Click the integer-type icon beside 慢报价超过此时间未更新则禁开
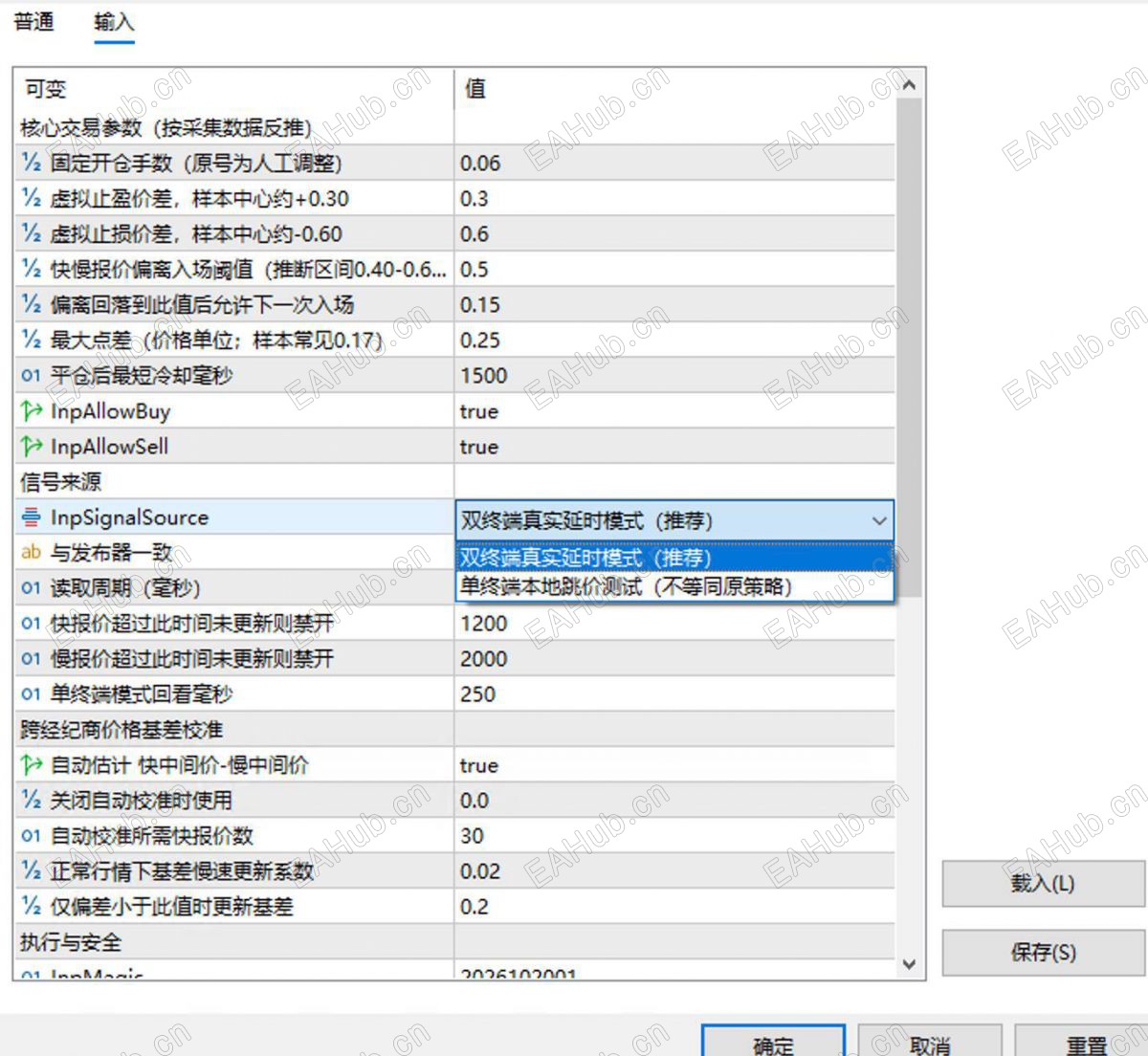The width and height of the screenshot is (1148, 1056). pyautogui.click(x=31, y=659)
